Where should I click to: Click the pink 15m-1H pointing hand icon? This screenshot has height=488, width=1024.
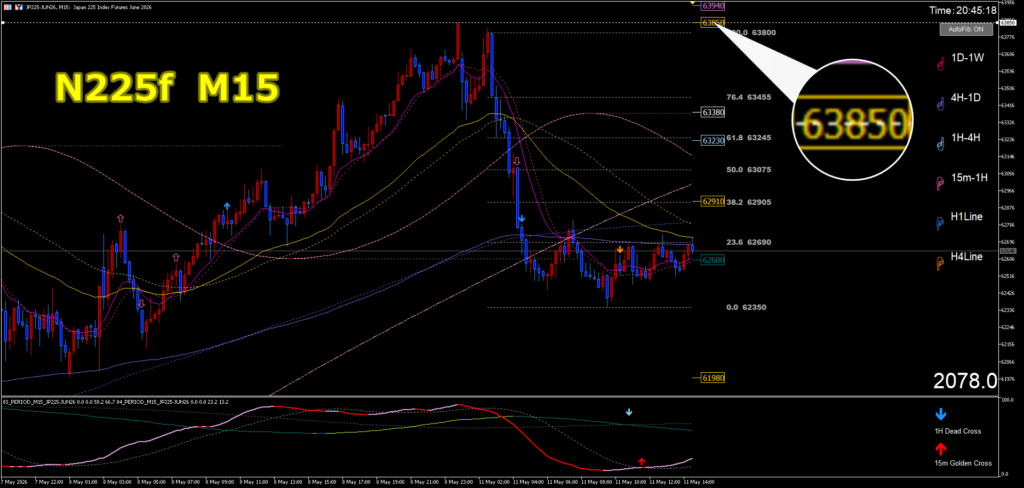940,184
